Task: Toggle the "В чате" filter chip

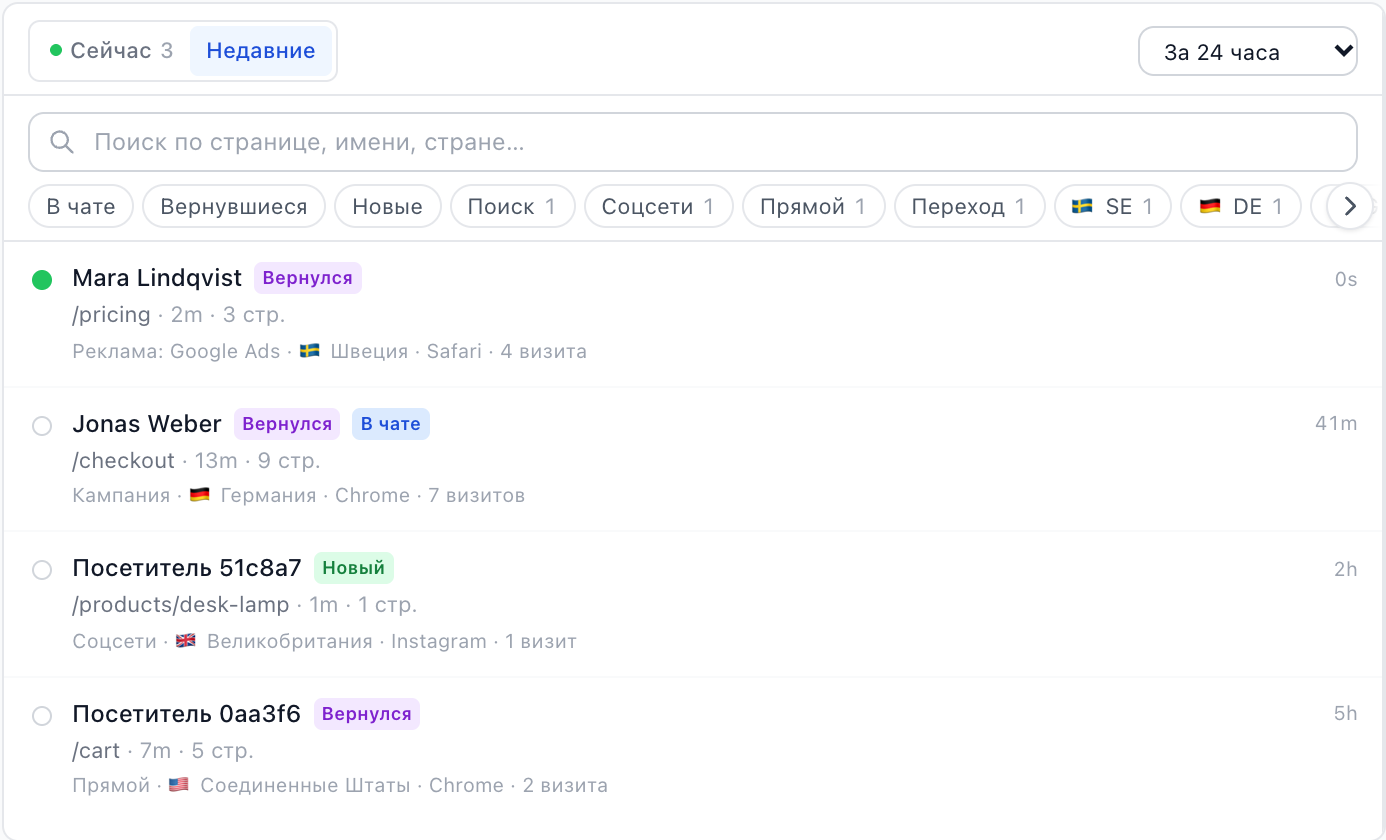Action: click(81, 207)
